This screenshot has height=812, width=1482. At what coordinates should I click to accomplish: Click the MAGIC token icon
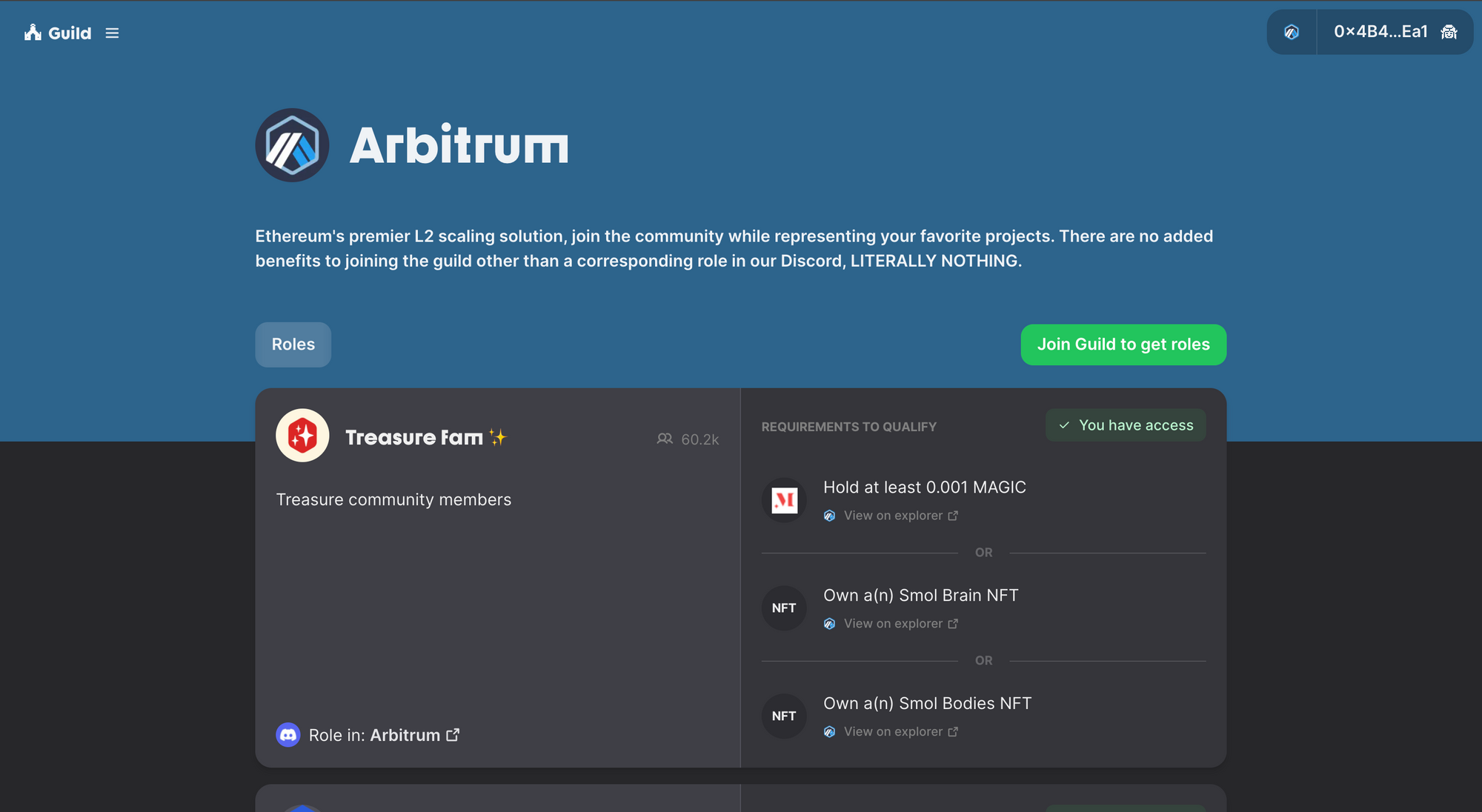pyautogui.click(x=784, y=500)
